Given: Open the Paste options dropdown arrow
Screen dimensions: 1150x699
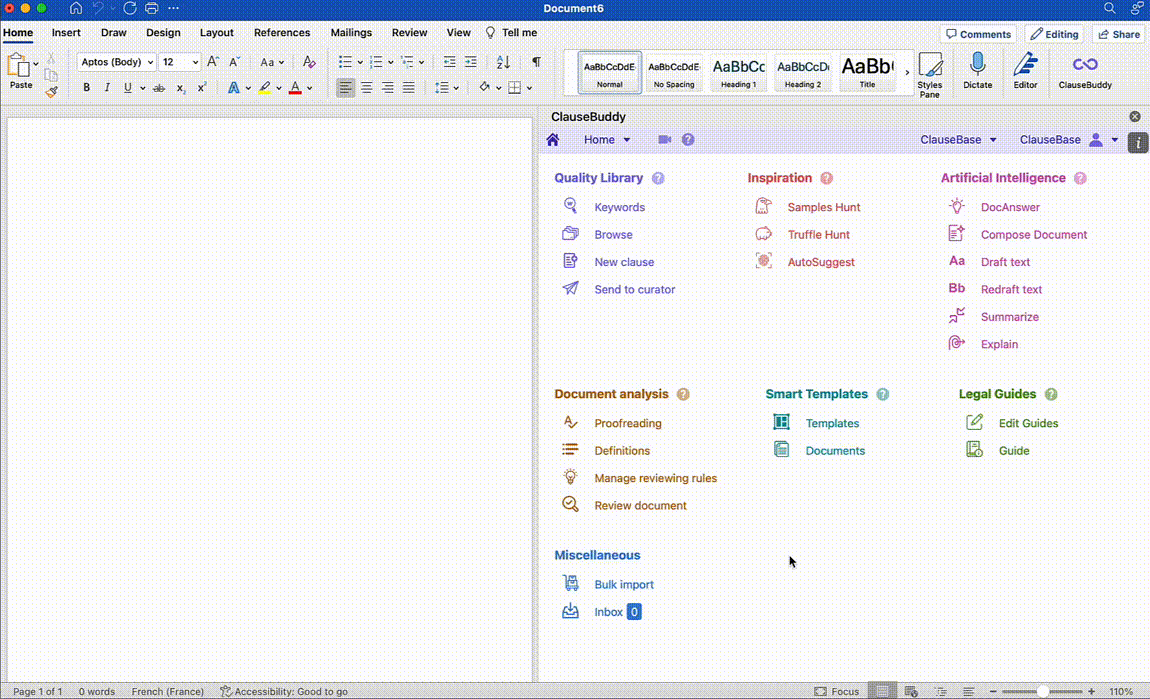Looking at the screenshot, I should [35, 64].
